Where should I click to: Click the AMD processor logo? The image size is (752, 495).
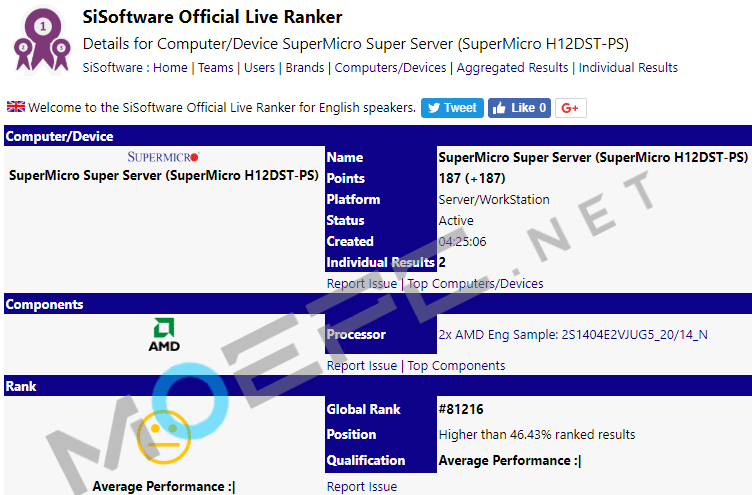pyautogui.click(x=164, y=335)
